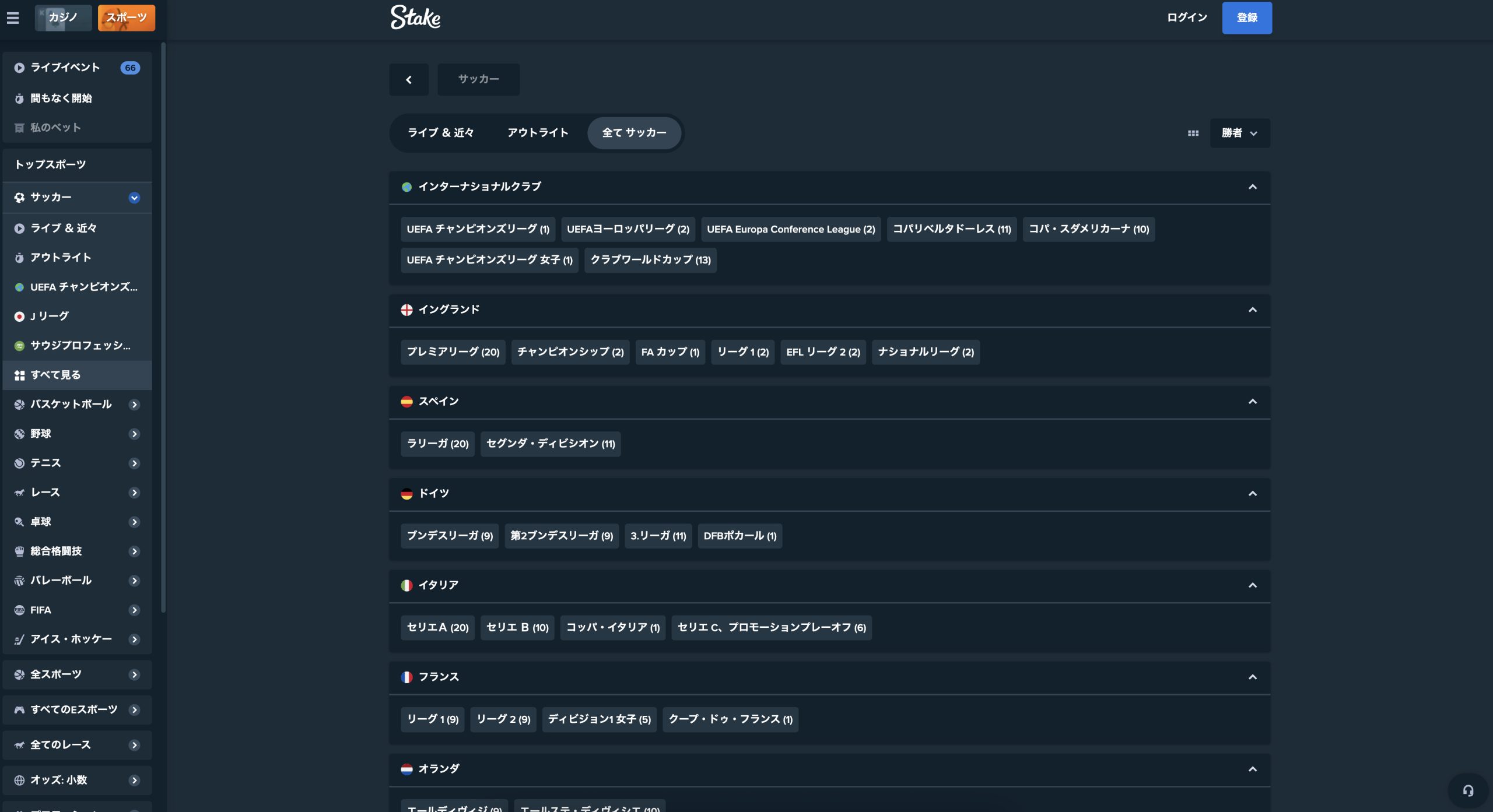Screen dimensions: 1493x812
Task: Collapse the イタリア section
Action: point(1252,585)
